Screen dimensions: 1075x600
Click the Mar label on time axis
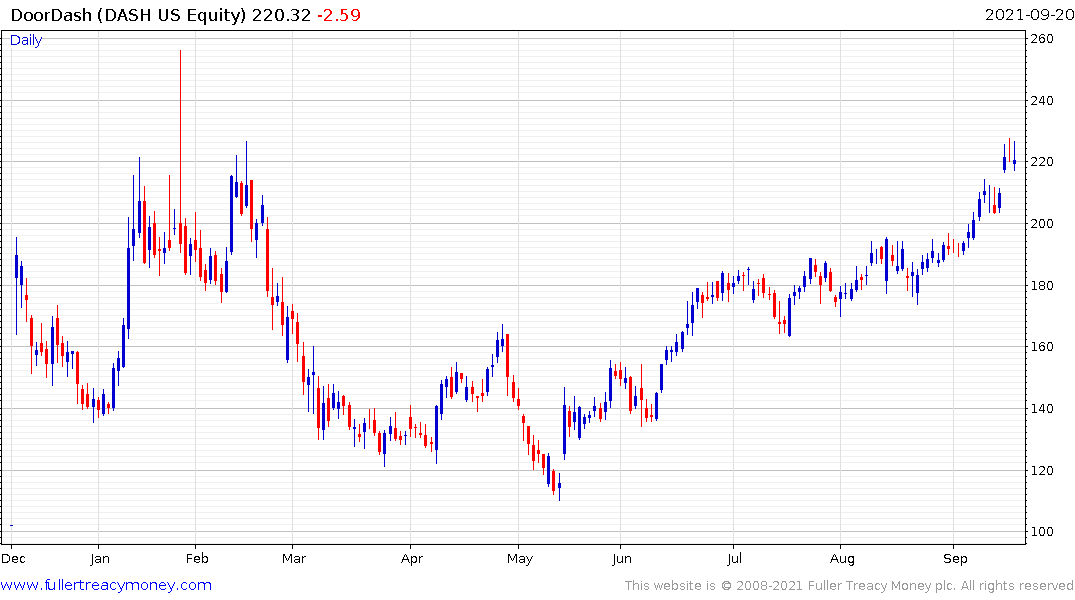pos(293,559)
